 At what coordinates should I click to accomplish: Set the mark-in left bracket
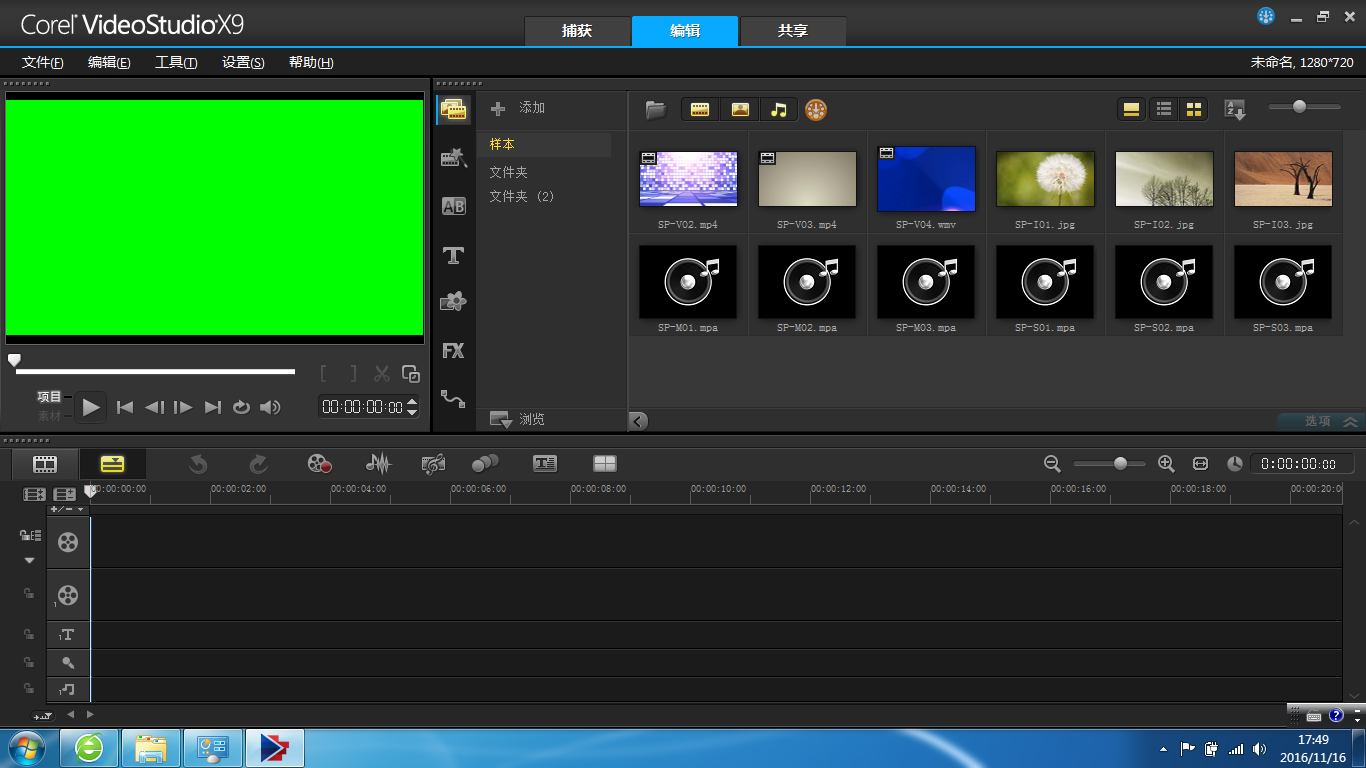323,374
